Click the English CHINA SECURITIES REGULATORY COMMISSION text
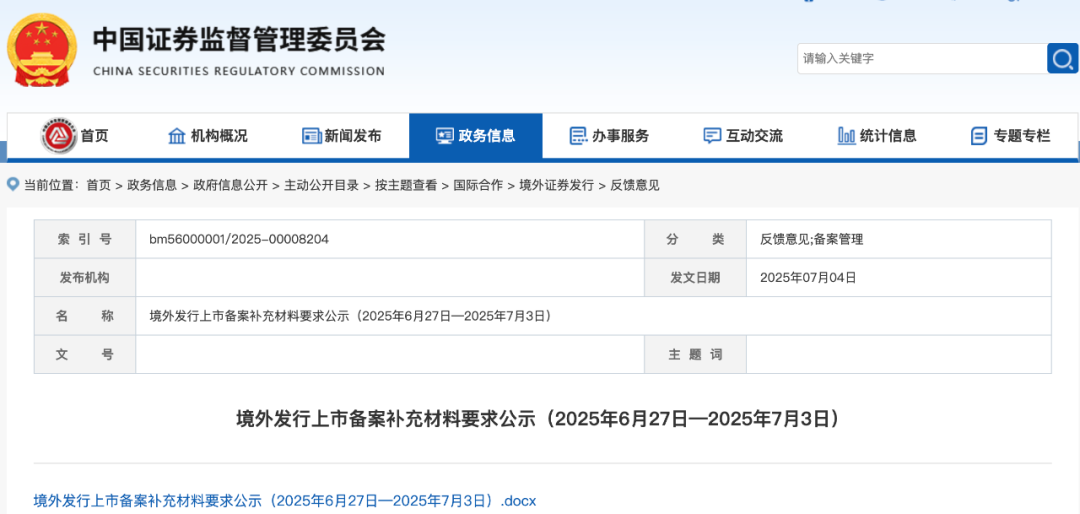1080x514 pixels. [x=238, y=71]
